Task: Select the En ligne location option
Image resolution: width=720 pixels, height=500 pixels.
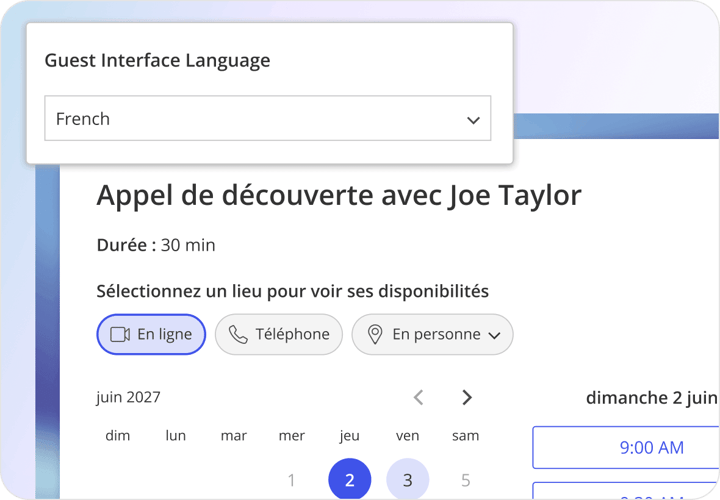Action: coord(151,334)
